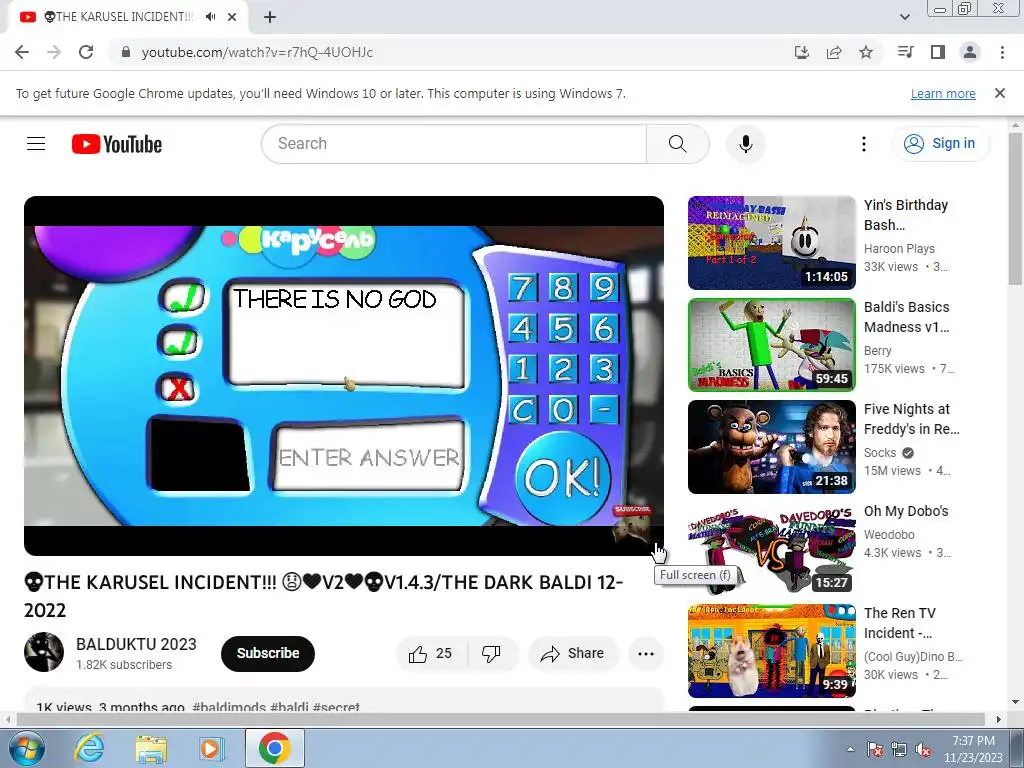This screenshot has width=1024, height=768.
Task: Open more actions ellipsis under video
Action: 646,653
